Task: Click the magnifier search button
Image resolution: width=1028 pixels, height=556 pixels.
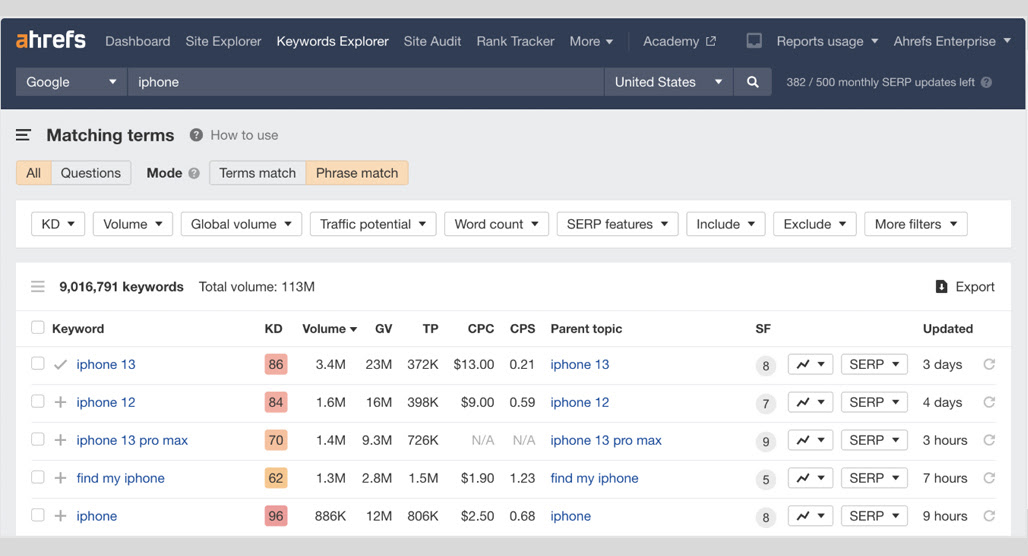Action: (x=753, y=82)
